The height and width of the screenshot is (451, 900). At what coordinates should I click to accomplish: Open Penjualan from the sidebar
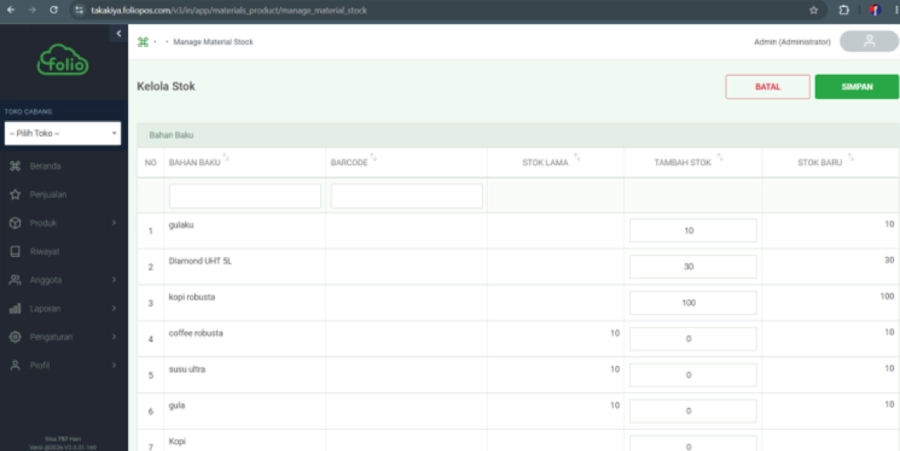pos(48,195)
